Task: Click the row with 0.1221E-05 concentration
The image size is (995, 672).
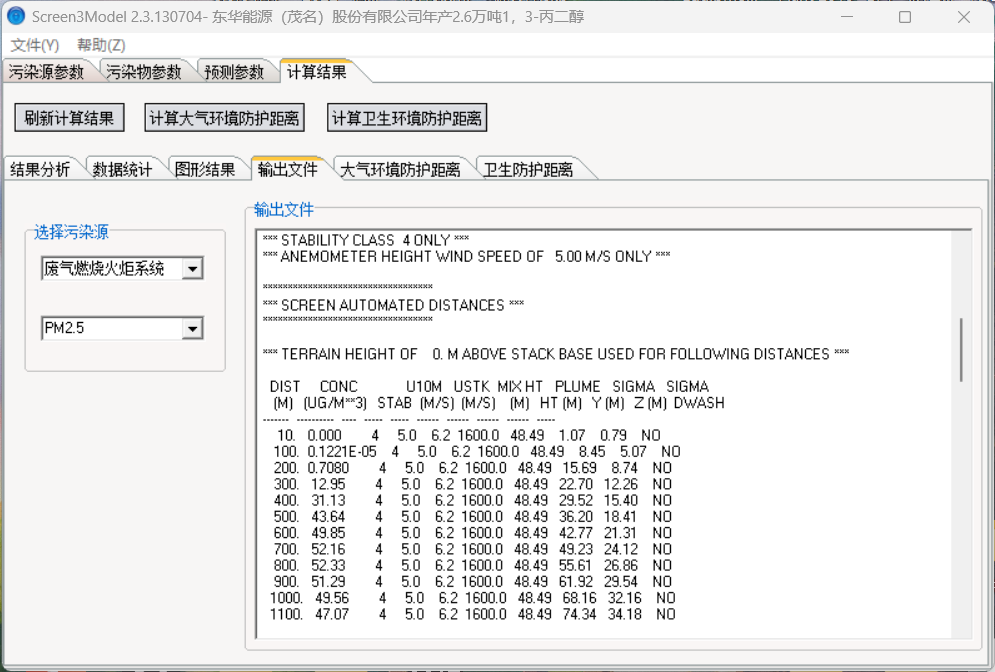Action: [477, 452]
